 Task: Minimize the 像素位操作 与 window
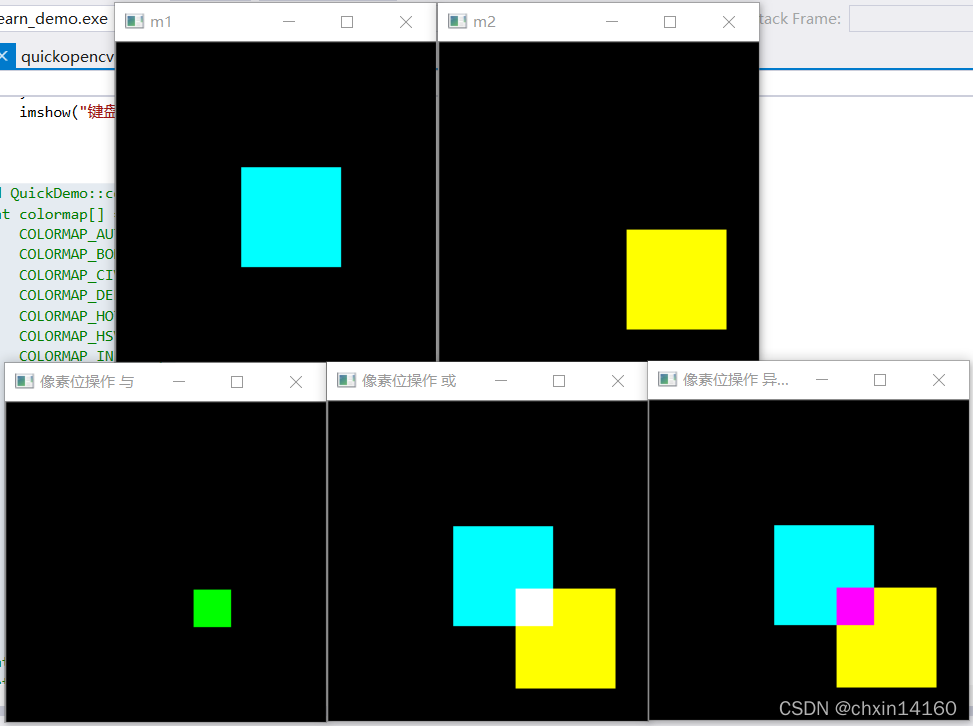pyautogui.click(x=179, y=382)
